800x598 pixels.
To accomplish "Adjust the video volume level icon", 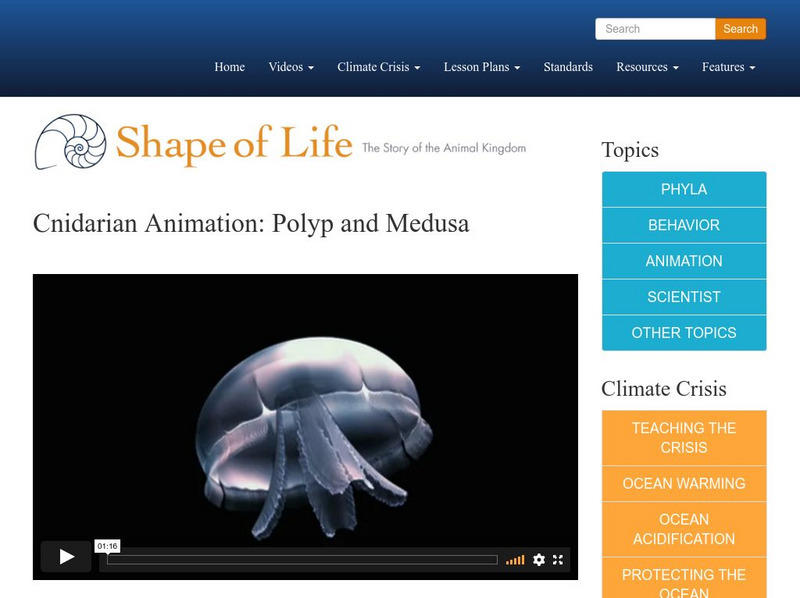I will (516, 560).
